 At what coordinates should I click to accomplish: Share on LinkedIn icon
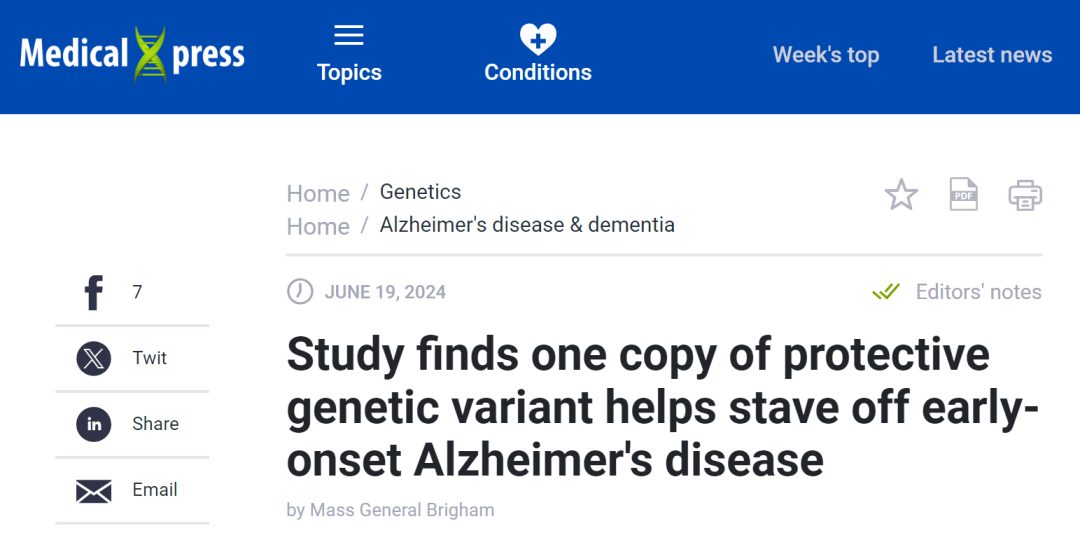pyautogui.click(x=94, y=424)
